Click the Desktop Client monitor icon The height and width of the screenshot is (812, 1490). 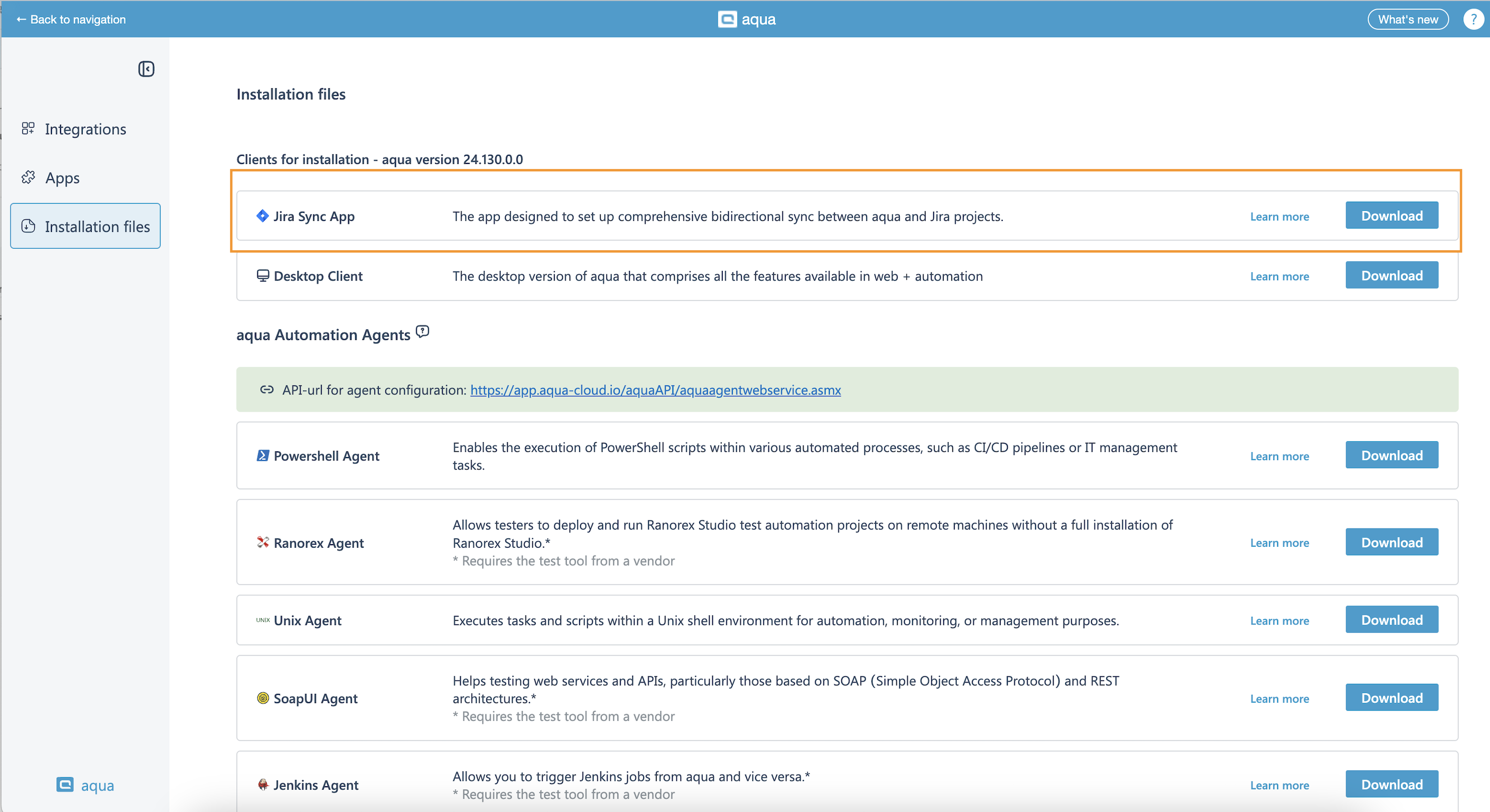point(263,276)
